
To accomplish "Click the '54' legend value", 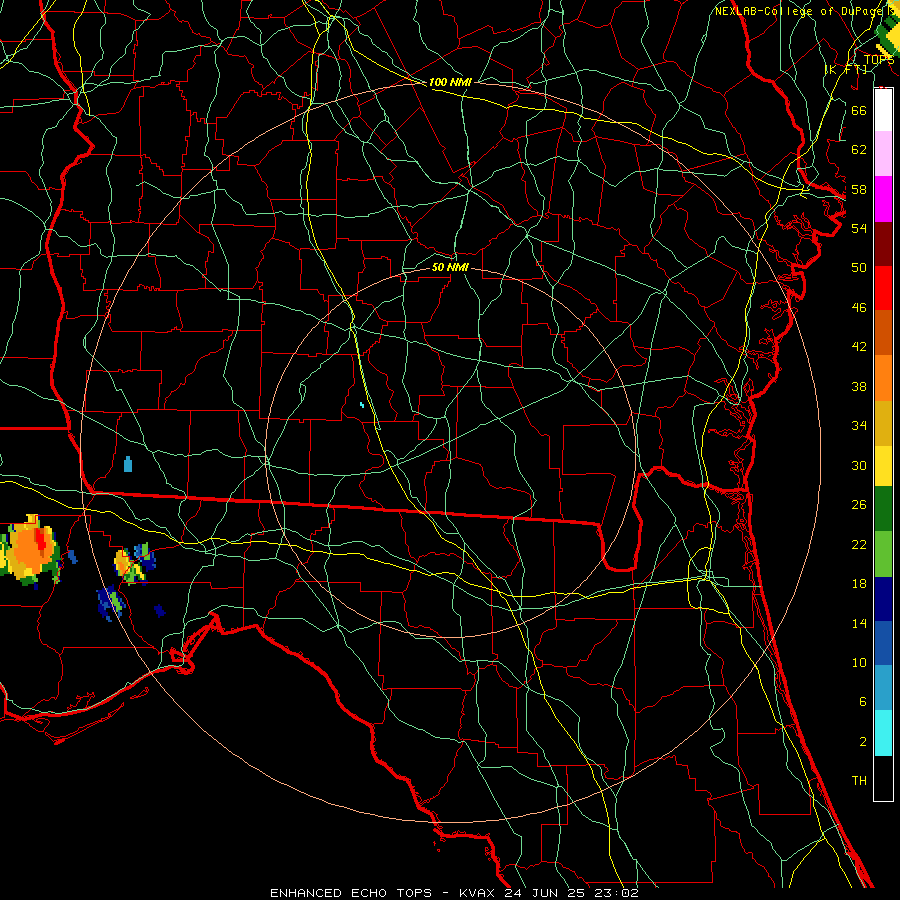I will pyautogui.click(x=859, y=228).
